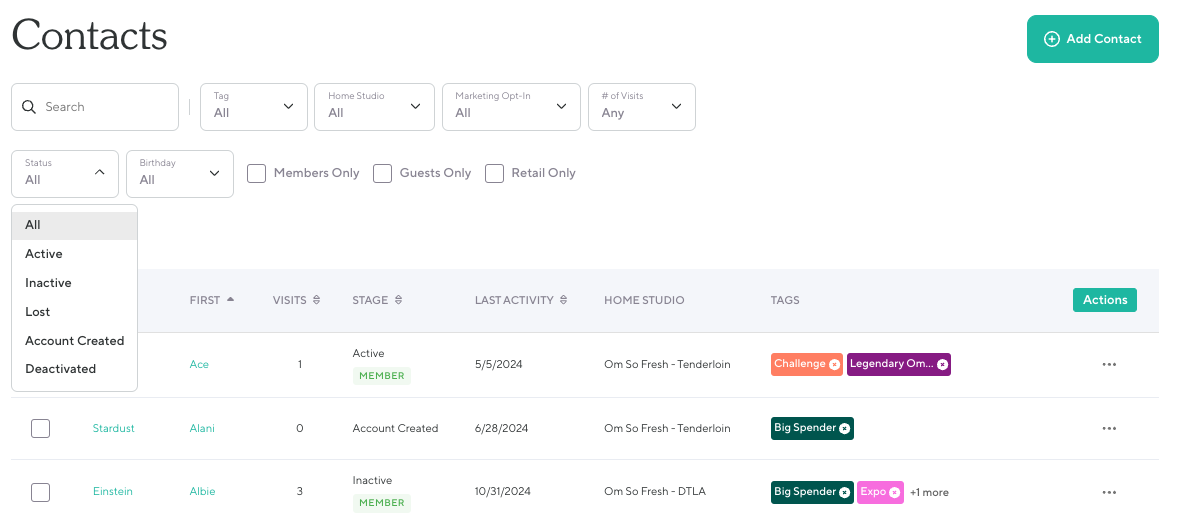Screen dimensions: 1188x515
Task: Remove the Challenge tag from Ace
Action: (x=834, y=365)
